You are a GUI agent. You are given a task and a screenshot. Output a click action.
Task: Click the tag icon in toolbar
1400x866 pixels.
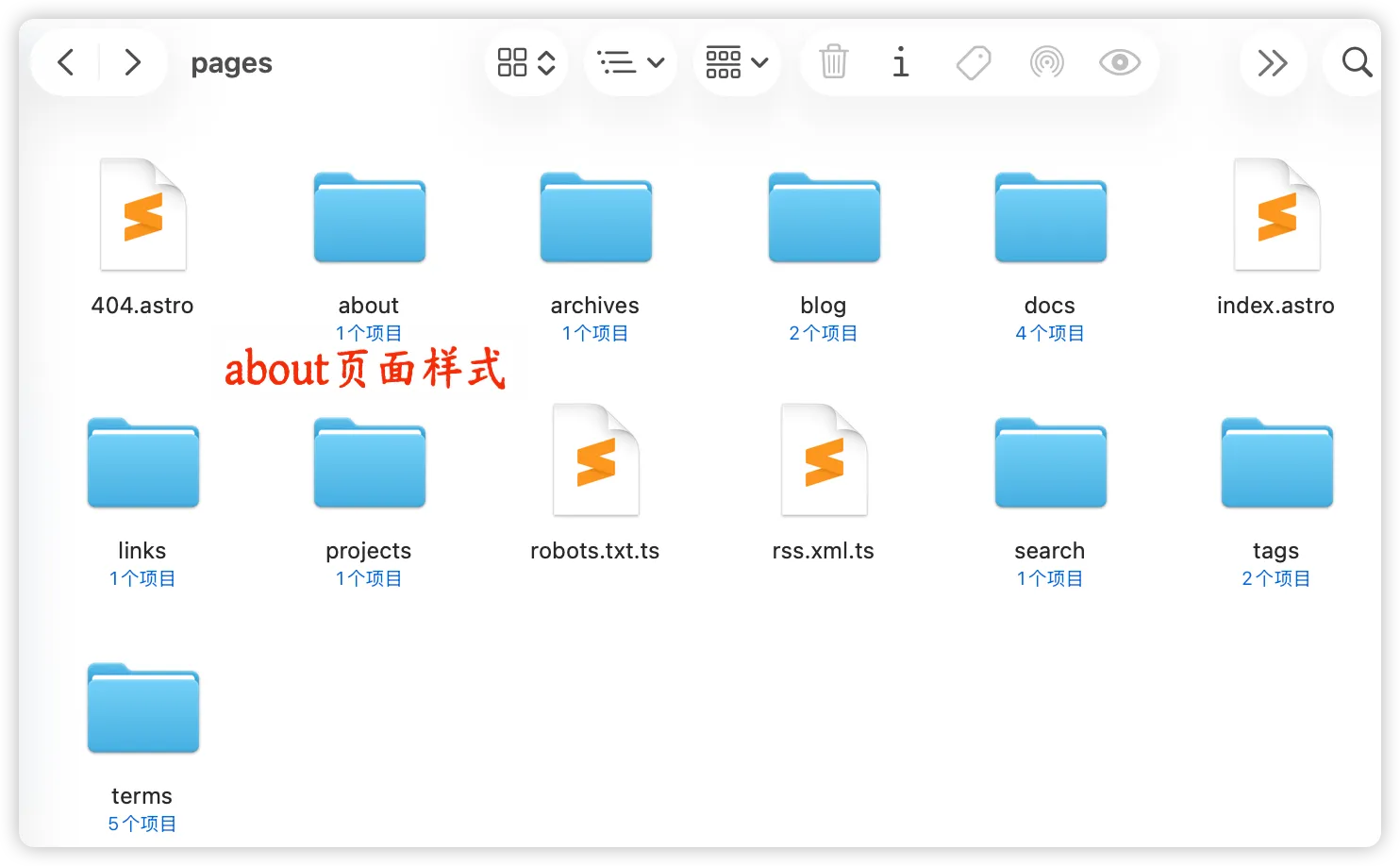[973, 63]
